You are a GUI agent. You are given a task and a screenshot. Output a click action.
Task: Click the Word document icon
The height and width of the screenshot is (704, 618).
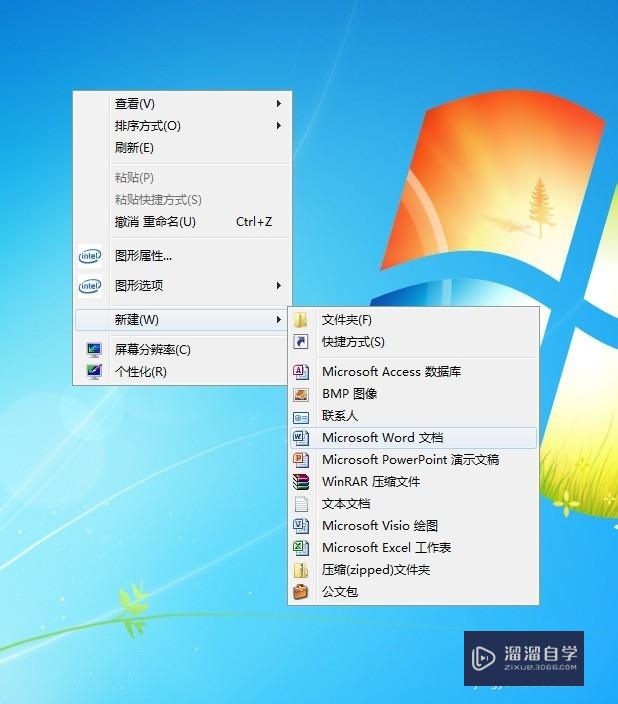click(301, 438)
